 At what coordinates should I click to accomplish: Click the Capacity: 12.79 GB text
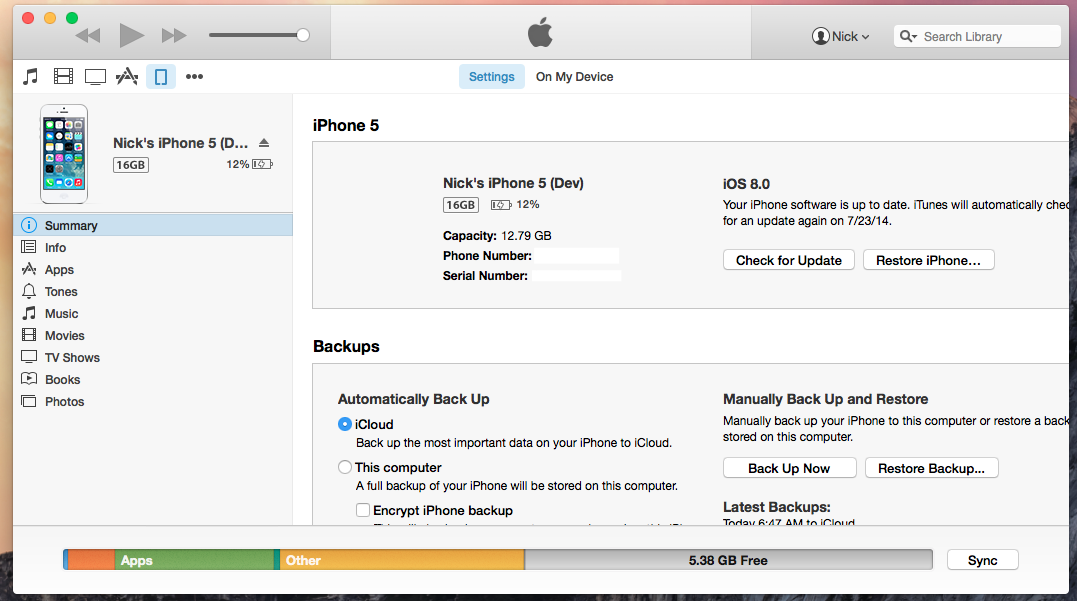497,236
